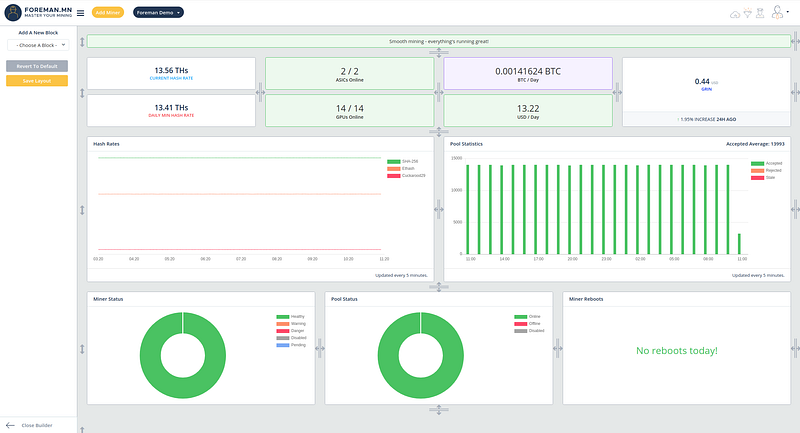The height and width of the screenshot is (433, 800).
Task: Open the Choose A Block dropdown
Action: pos(37,45)
